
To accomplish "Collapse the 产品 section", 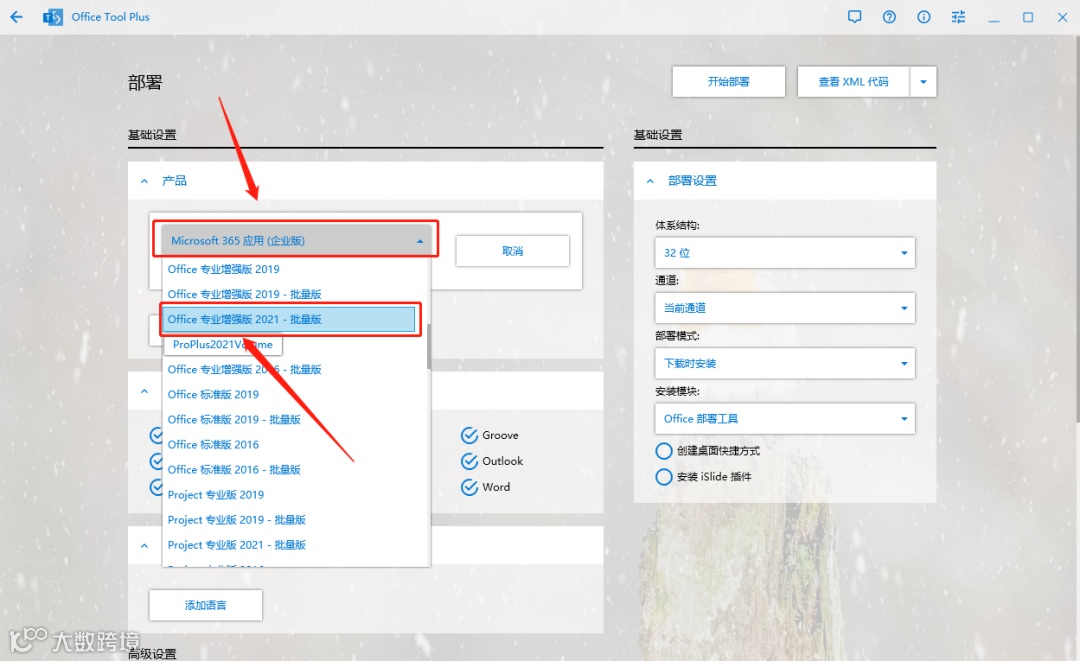I will (x=144, y=181).
